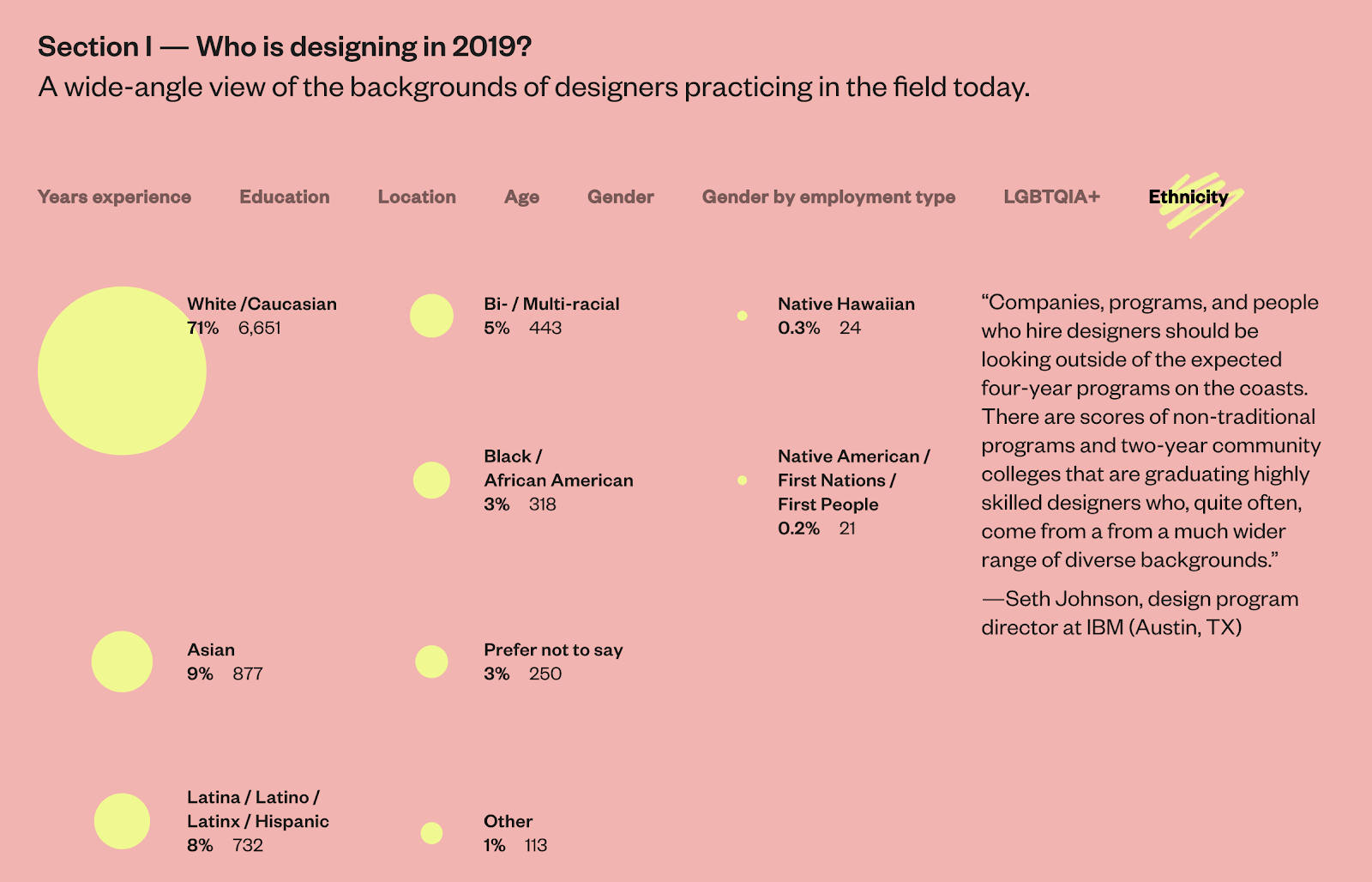Click the Section I heading
Screen dimensions: 1372x882
(x=285, y=46)
